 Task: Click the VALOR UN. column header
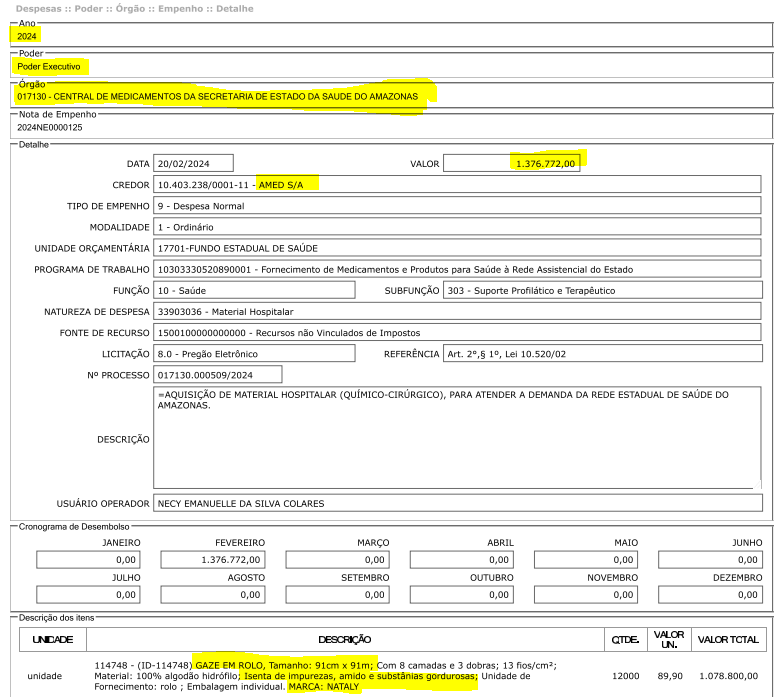click(x=669, y=640)
